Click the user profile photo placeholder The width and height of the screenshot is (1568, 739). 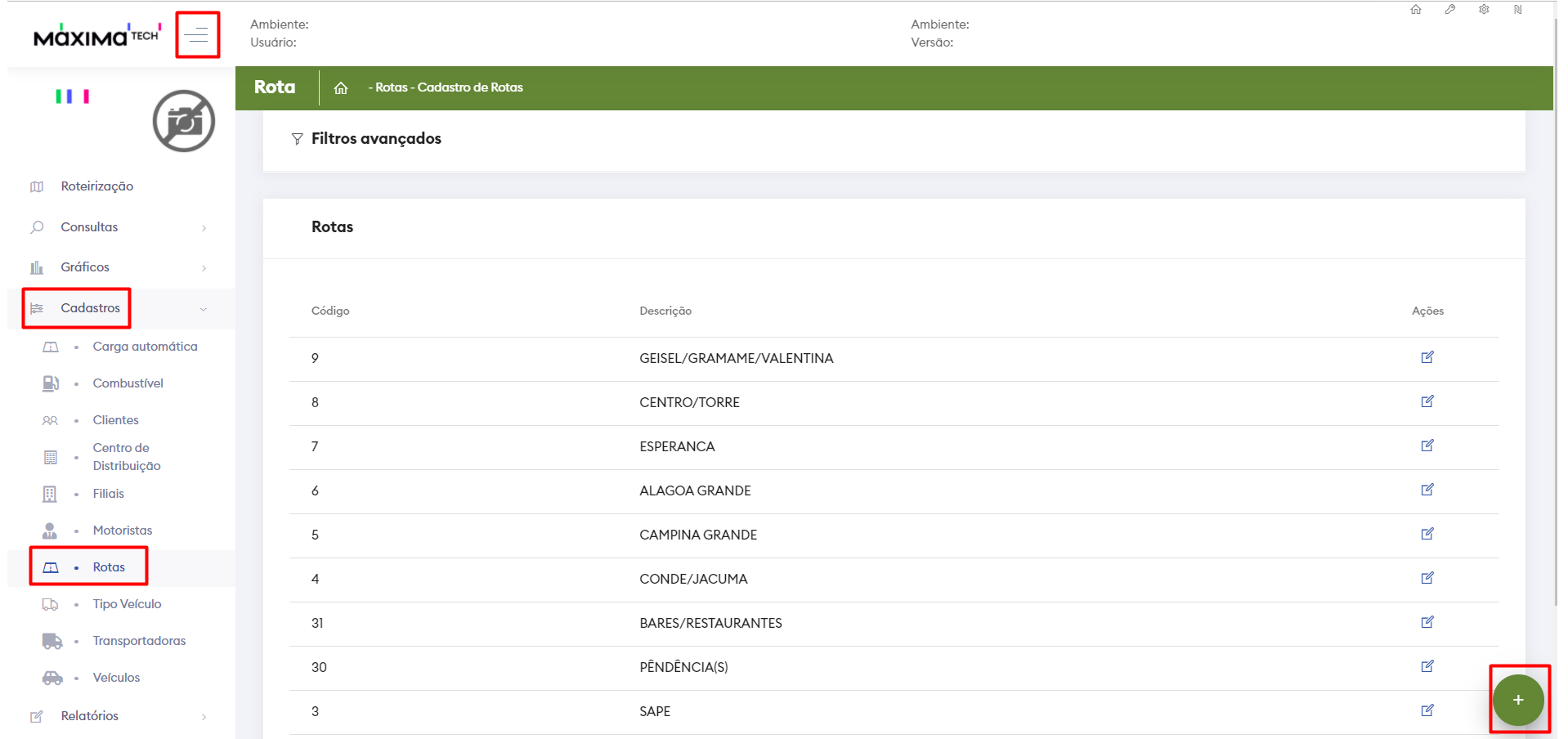point(184,121)
